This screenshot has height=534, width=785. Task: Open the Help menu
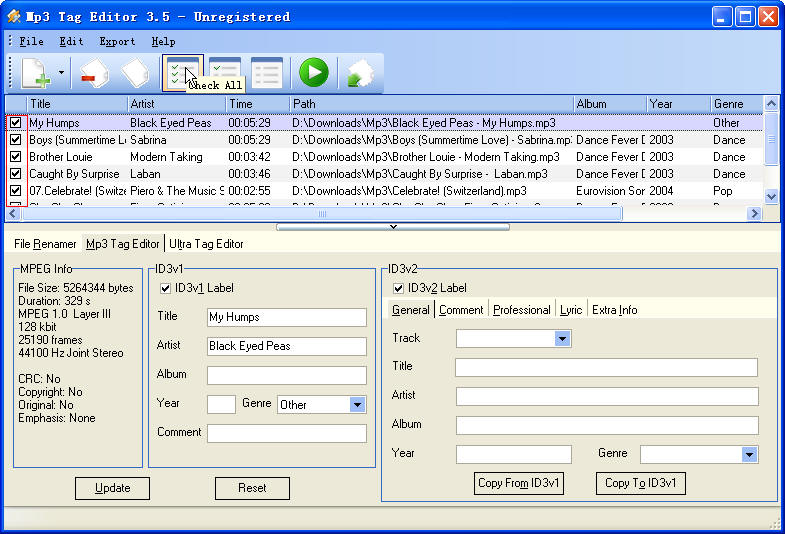163,42
